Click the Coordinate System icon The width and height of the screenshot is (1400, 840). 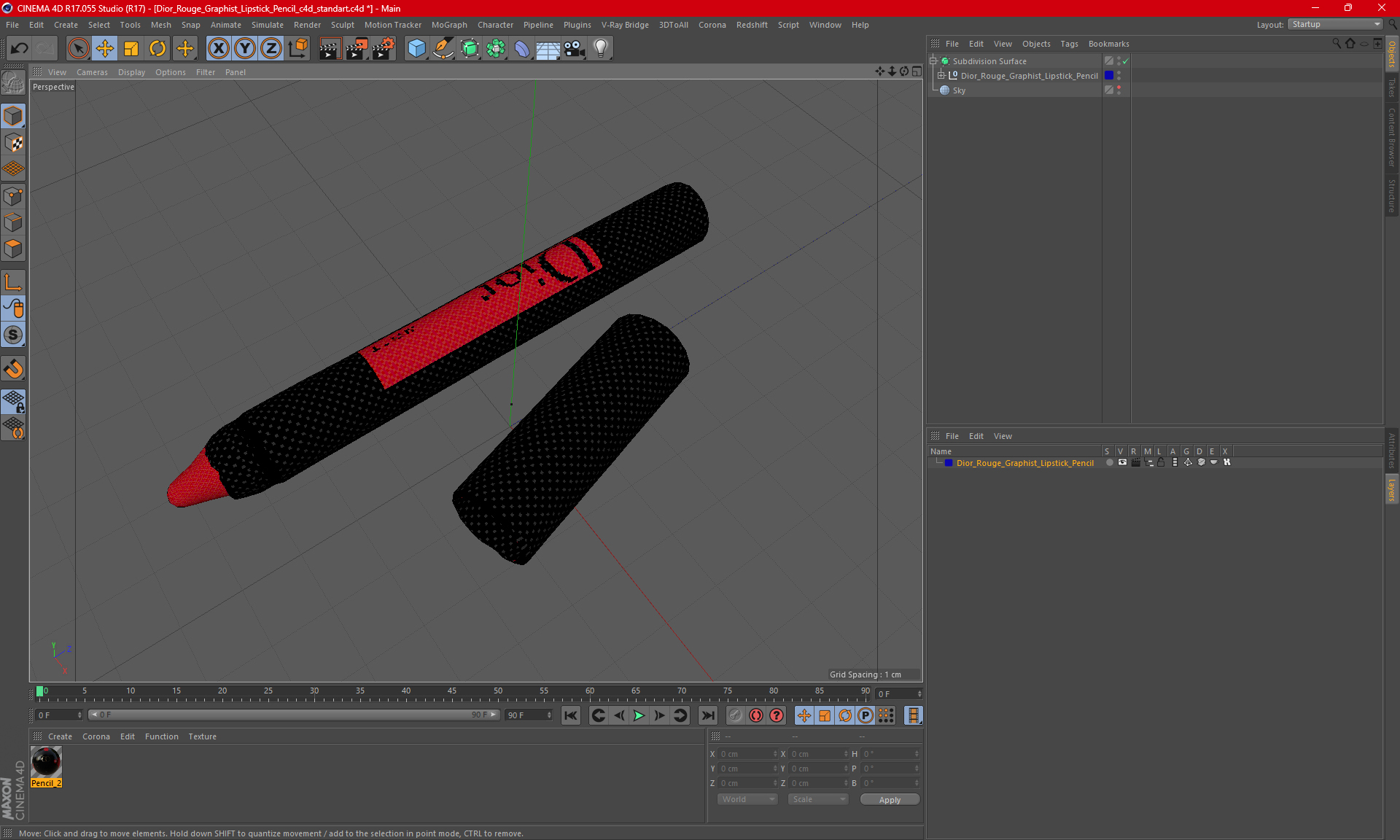pos(297,49)
